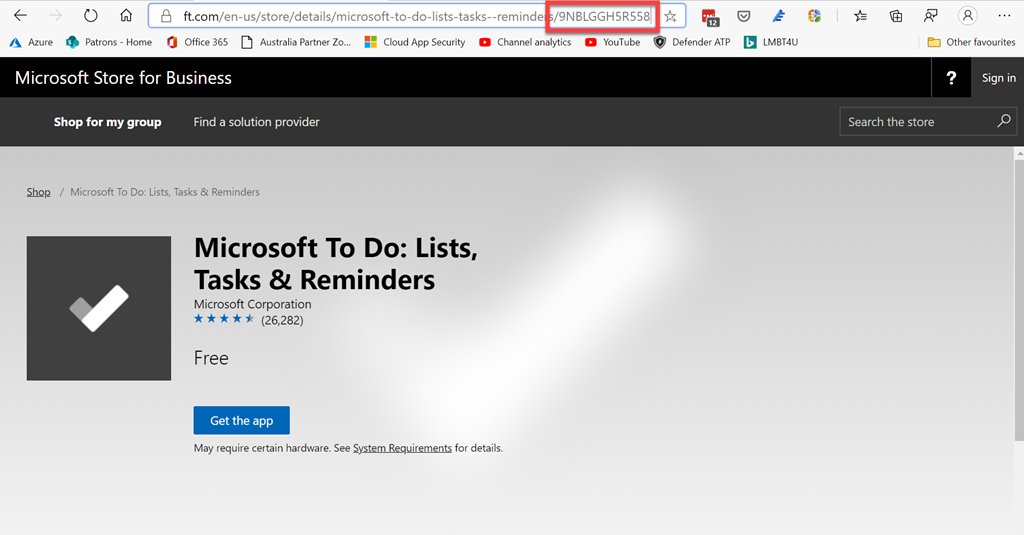Screen dimensions: 1024x535
Task: Open the Collections icon in toolbar
Action: (896, 16)
